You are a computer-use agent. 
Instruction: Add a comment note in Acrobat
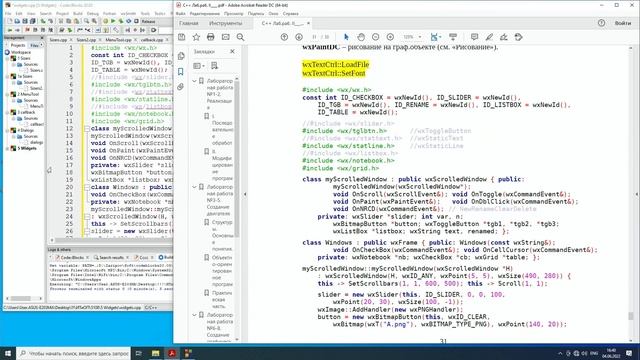474,37
